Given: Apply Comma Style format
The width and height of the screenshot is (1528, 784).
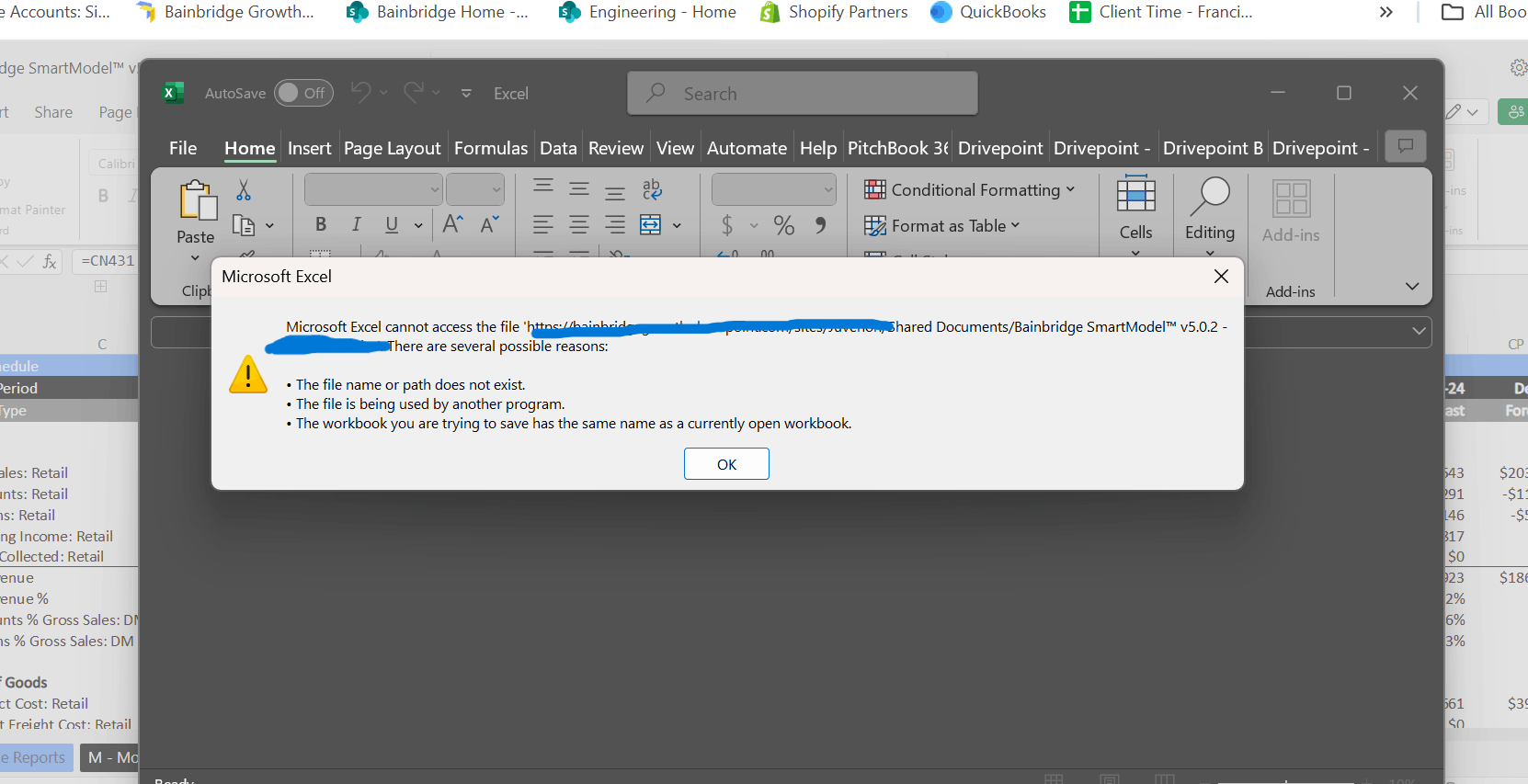Looking at the screenshot, I should click(820, 224).
